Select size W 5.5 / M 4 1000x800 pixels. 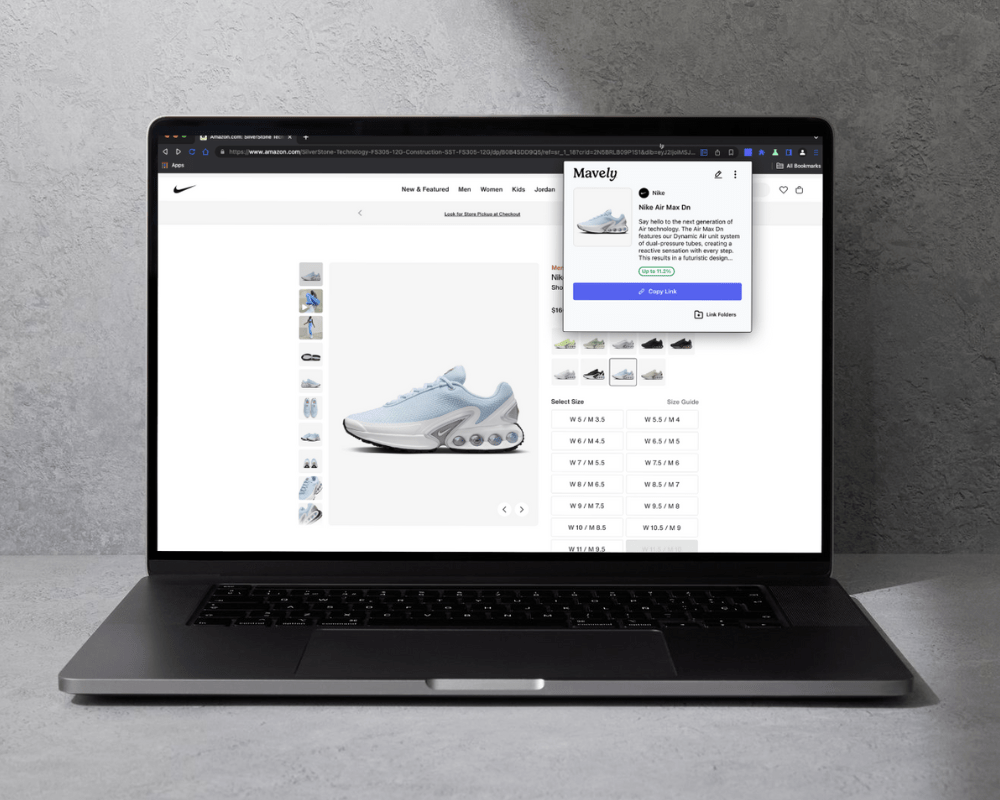coord(662,419)
